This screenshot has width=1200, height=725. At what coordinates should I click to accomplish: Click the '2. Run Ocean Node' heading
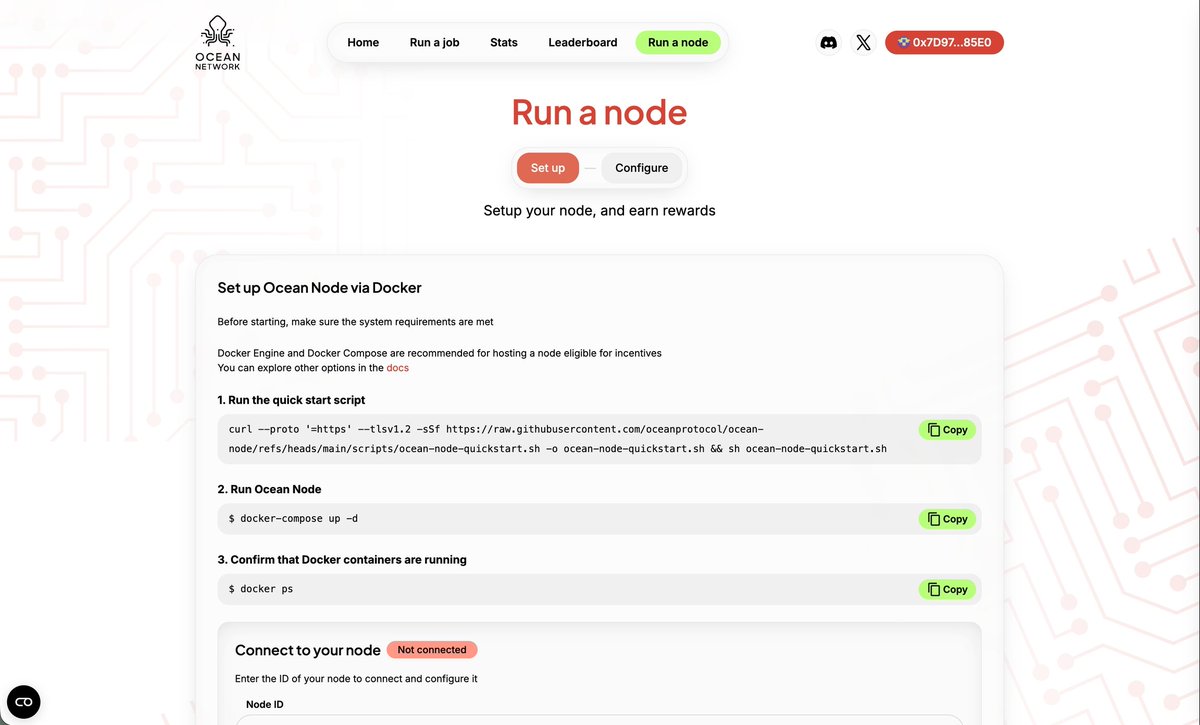point(270,489)
